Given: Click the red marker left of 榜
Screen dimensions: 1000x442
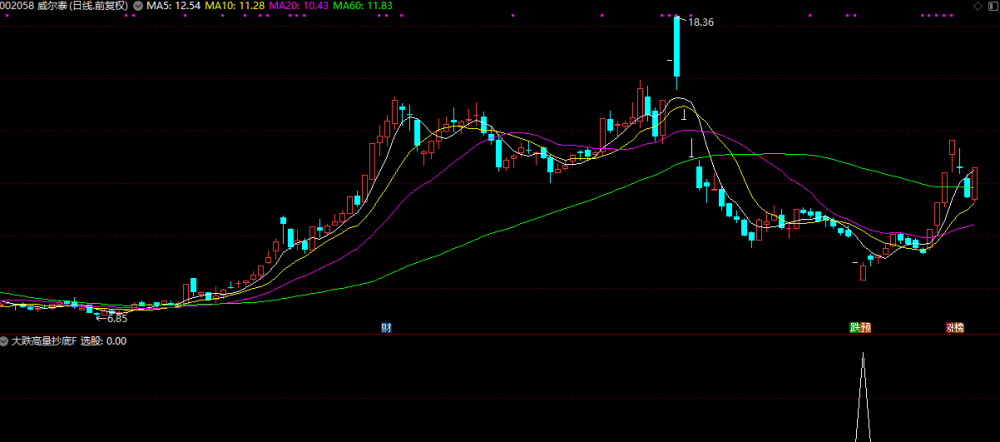Looking at the screenshot, I should [950, 328].
